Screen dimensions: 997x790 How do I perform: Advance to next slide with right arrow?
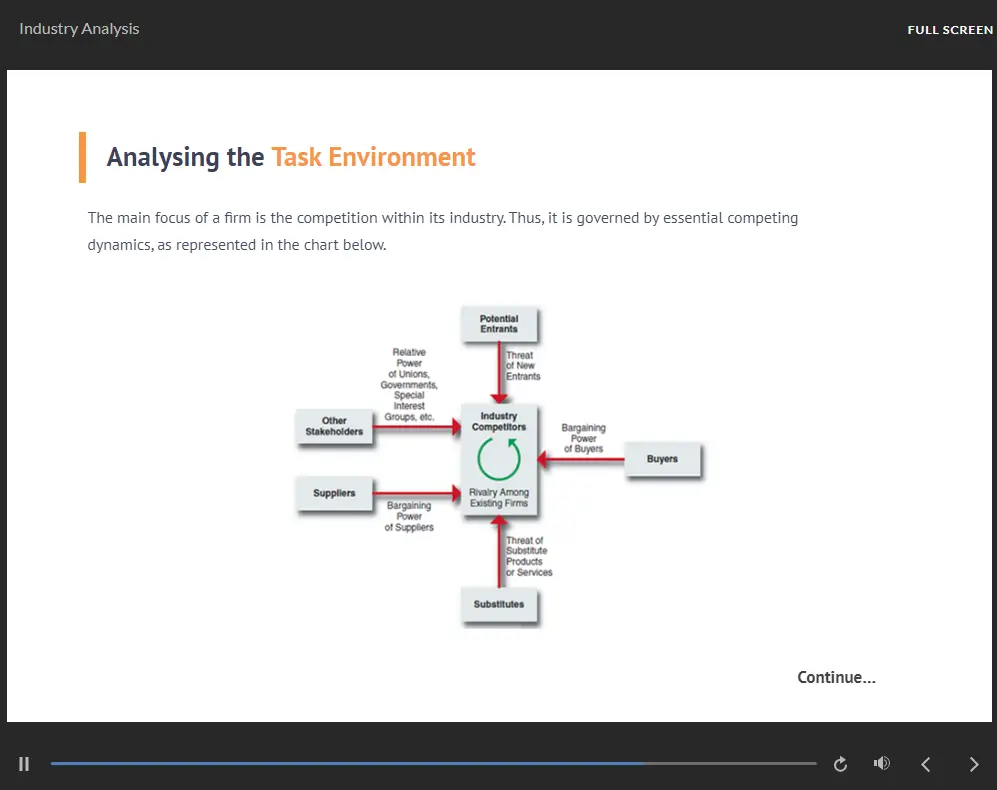(x=974, y=764)
